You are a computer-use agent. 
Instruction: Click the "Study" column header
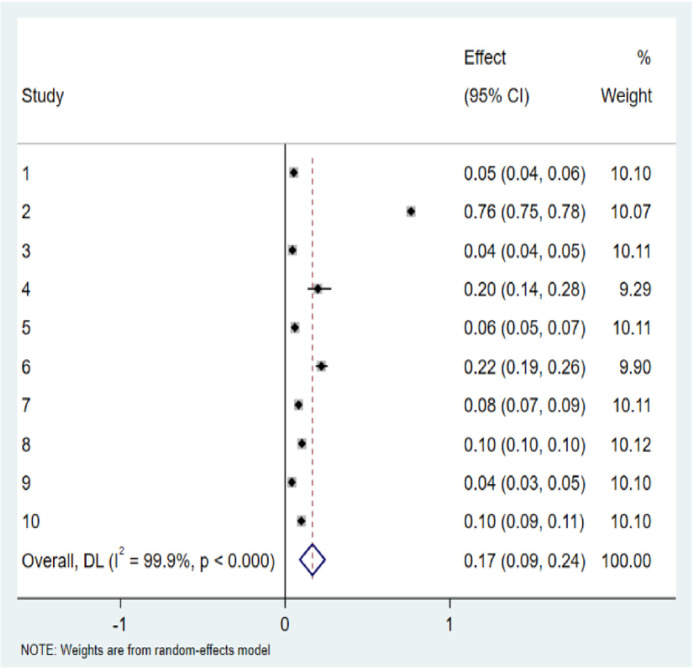pos(41,98)
